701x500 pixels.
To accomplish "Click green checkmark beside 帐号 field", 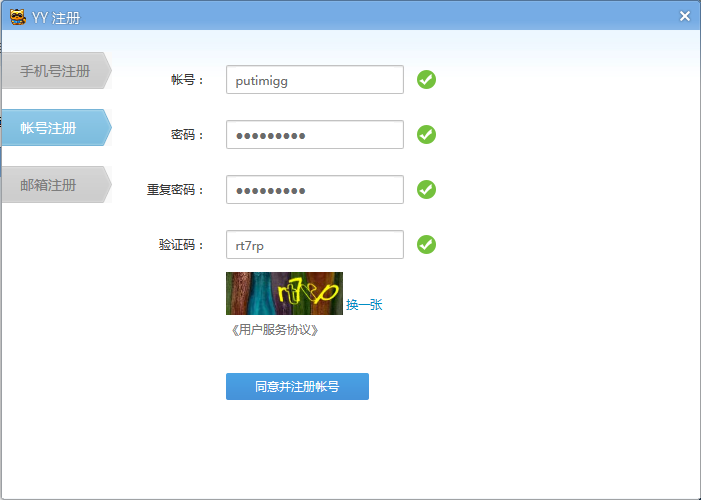I will tap(426, 80).
